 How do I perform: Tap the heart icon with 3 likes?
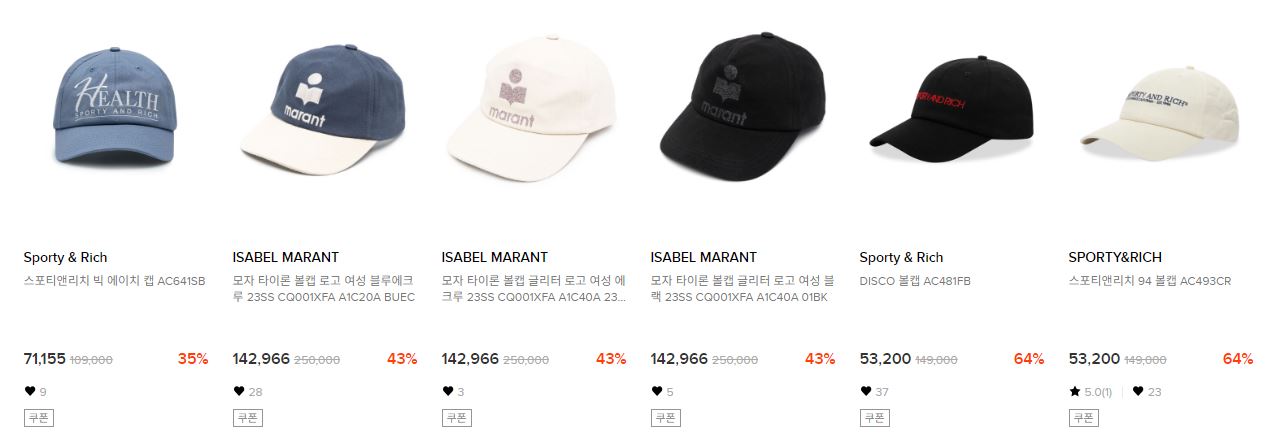coord(447,391)
